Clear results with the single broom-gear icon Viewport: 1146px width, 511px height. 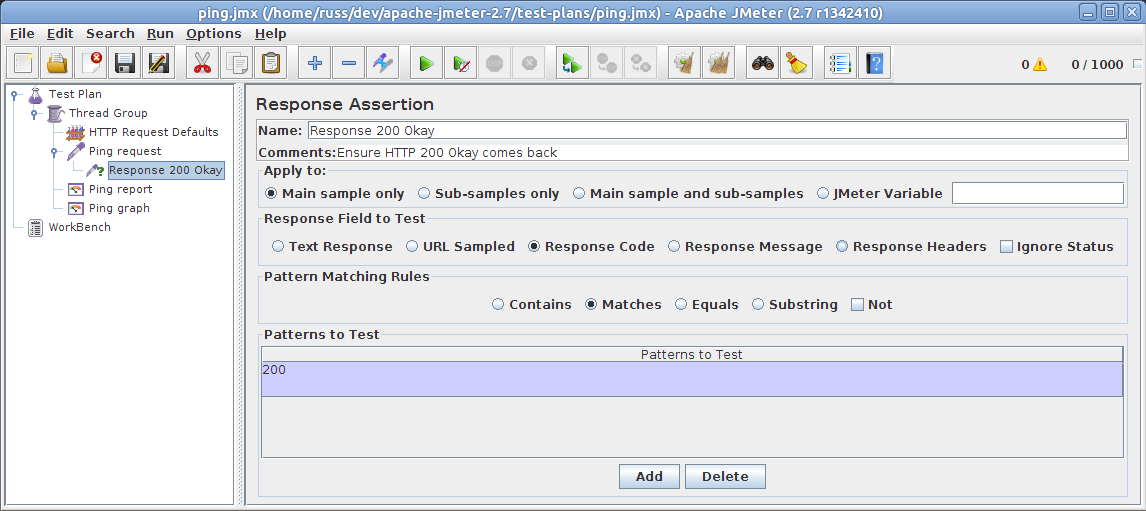(x=685, y=64)
